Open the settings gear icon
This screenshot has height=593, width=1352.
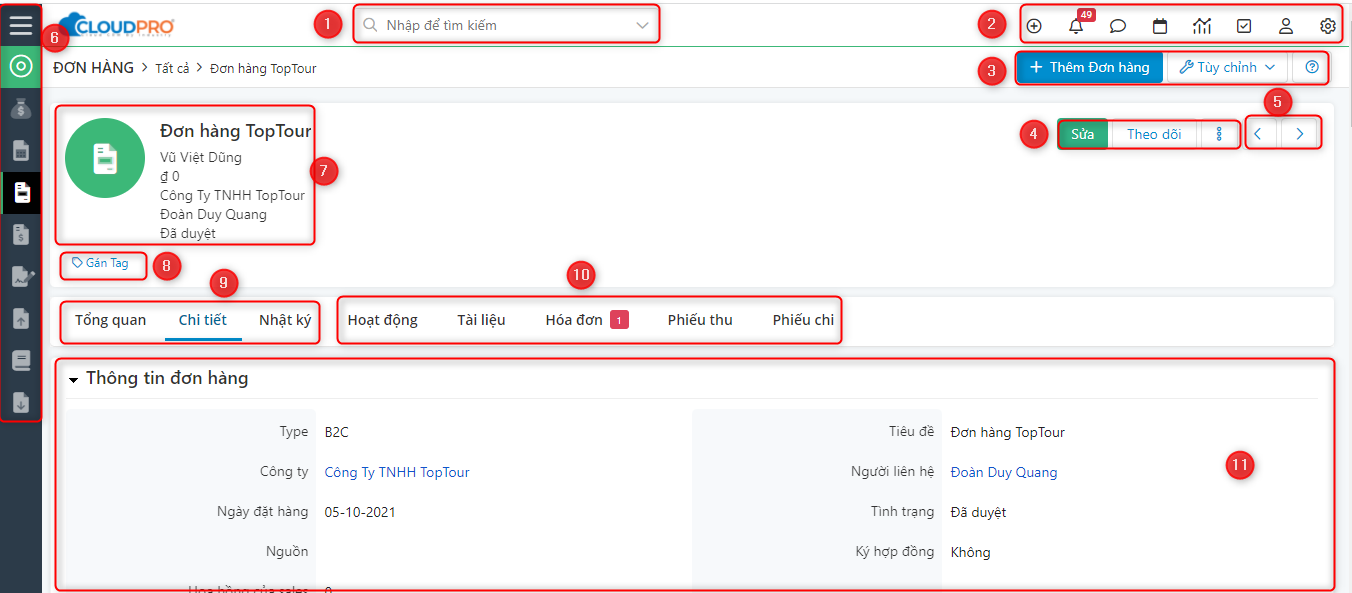(x=1328, y=26)
